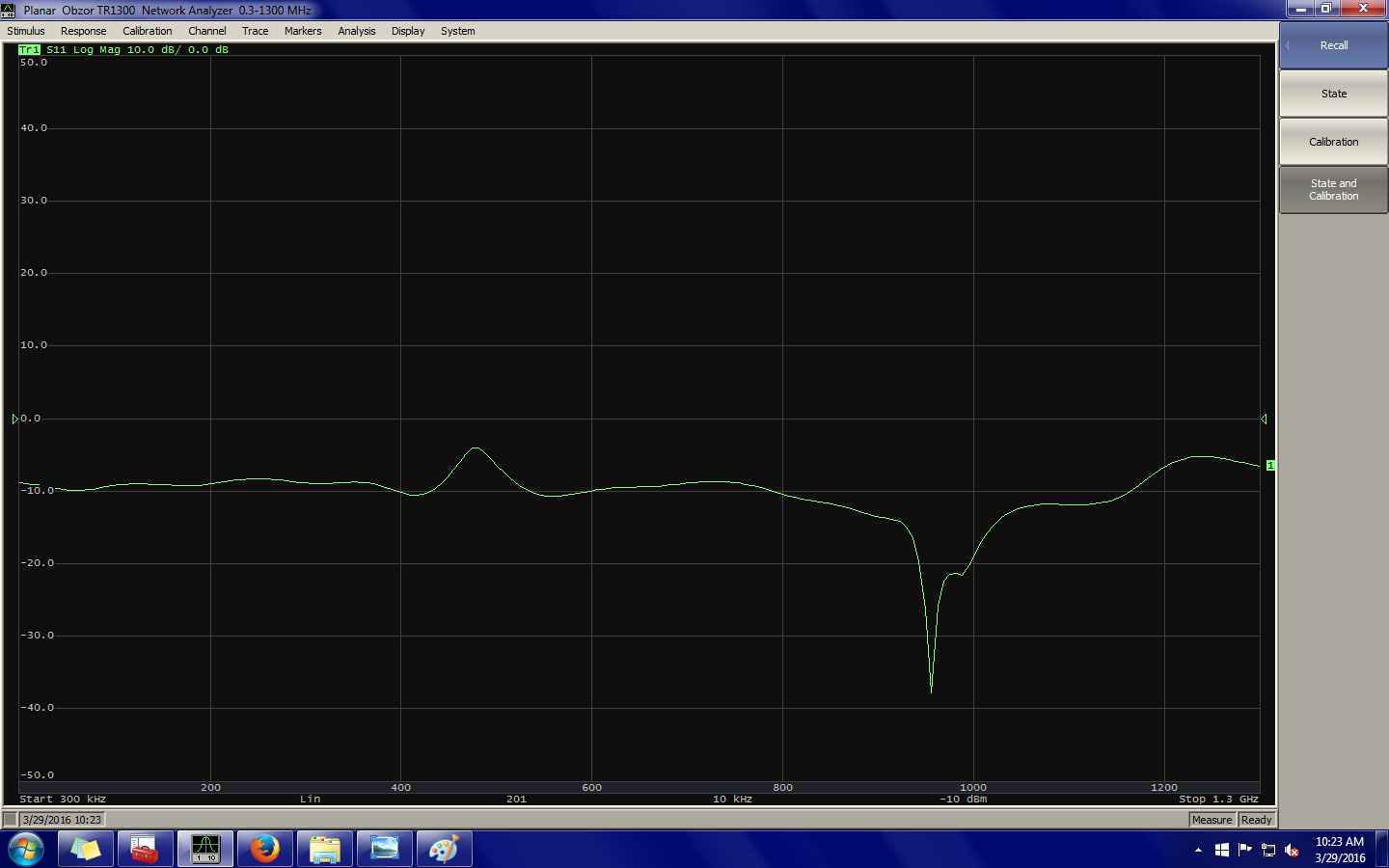Click the Start 300 kHz frequency field
Viewport: 1389px width, 868px height.
click(x=63, y=799)
